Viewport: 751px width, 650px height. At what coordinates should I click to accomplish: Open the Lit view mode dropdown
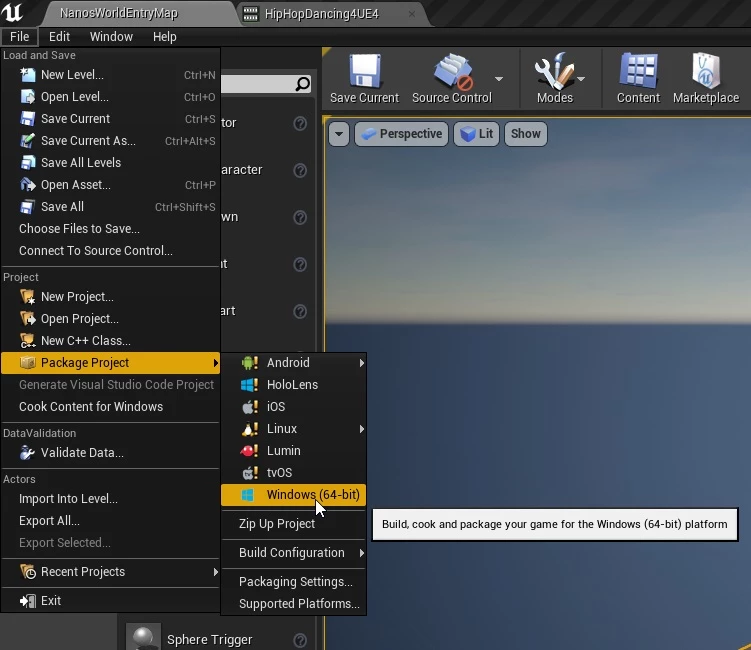point(477,134)
